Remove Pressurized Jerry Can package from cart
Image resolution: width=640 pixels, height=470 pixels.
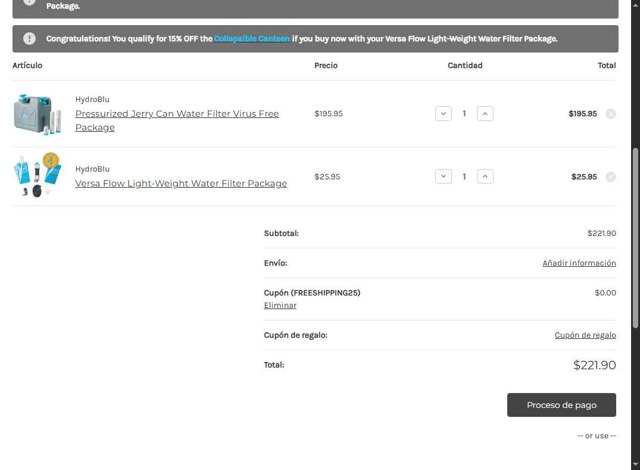(611, 113)
